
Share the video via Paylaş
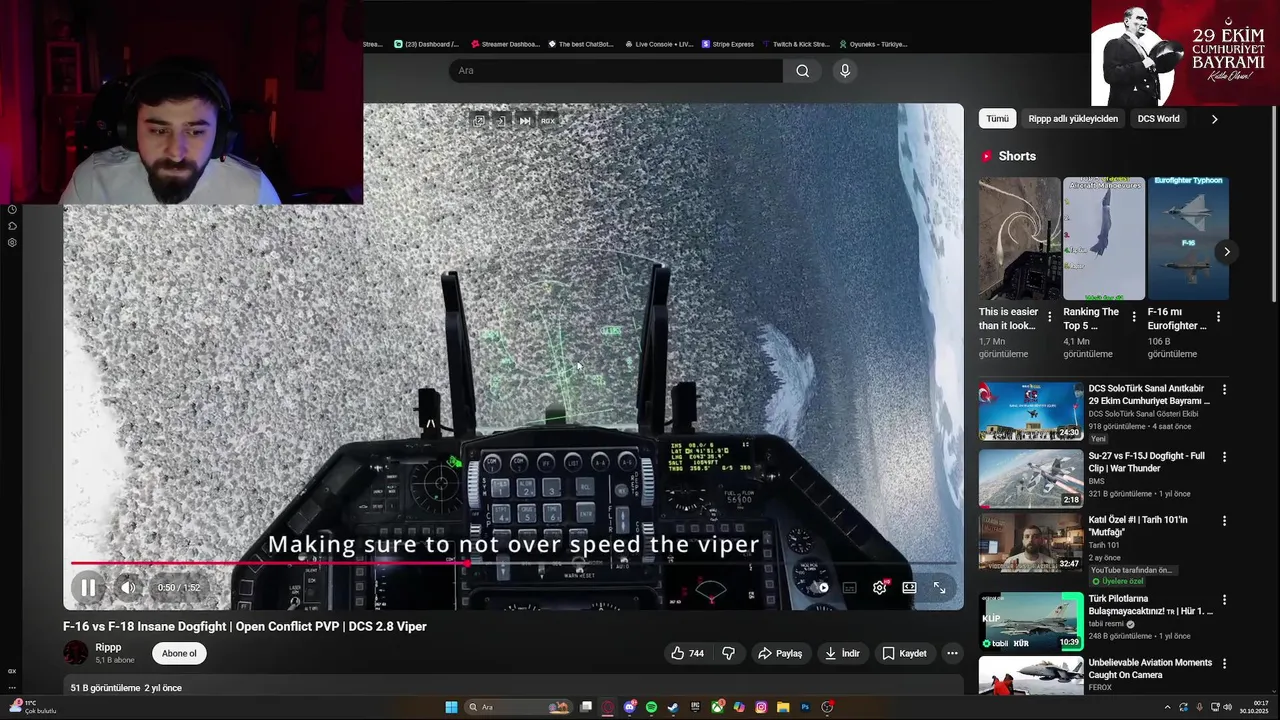[x=780, y=653]
